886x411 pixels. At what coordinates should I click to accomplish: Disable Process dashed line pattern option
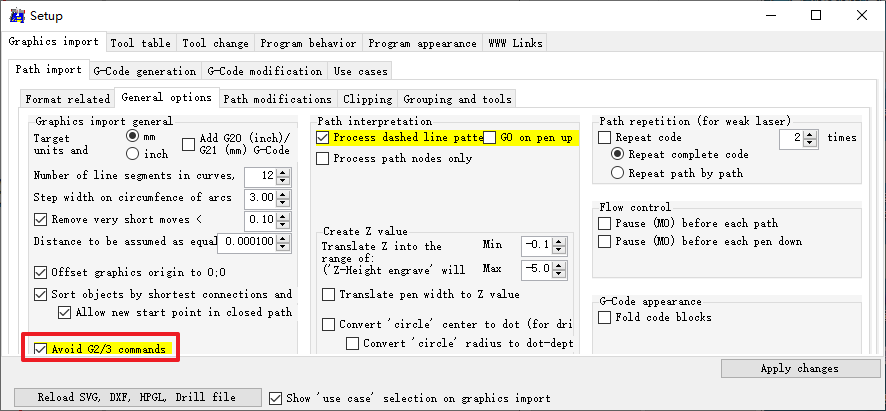323,137
